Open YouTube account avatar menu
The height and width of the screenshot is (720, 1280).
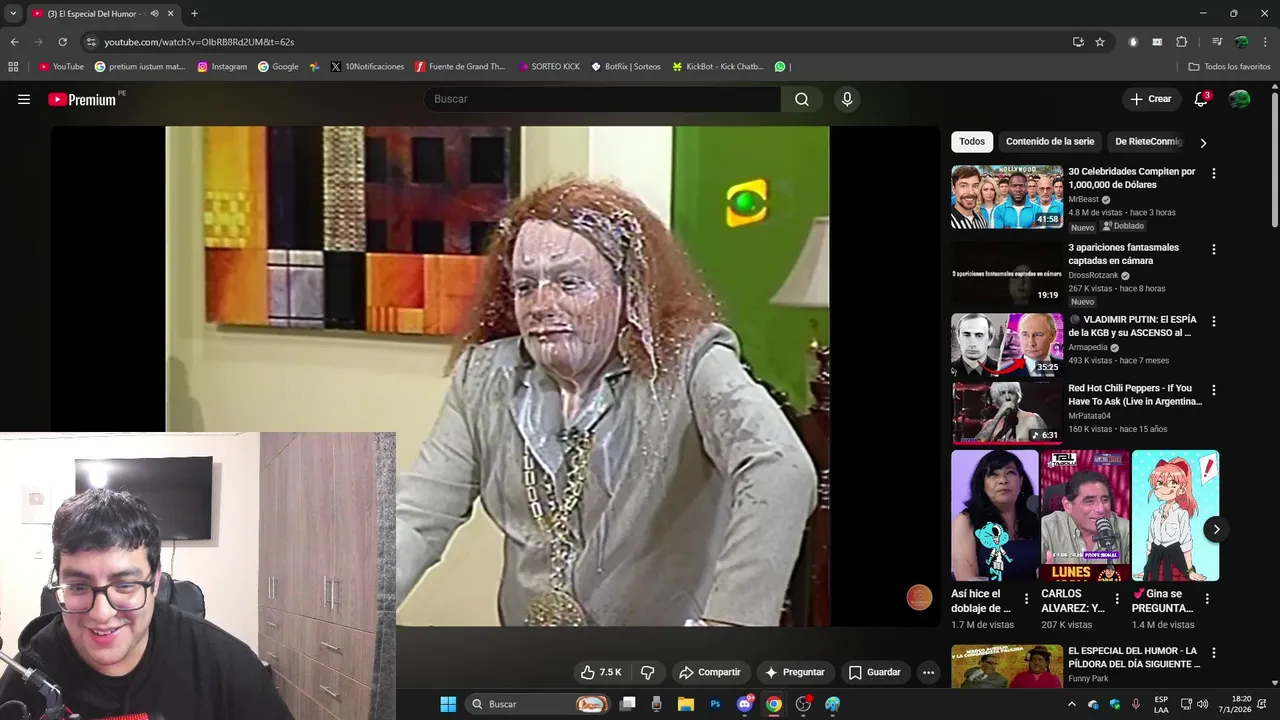[x=1239, y=99]
